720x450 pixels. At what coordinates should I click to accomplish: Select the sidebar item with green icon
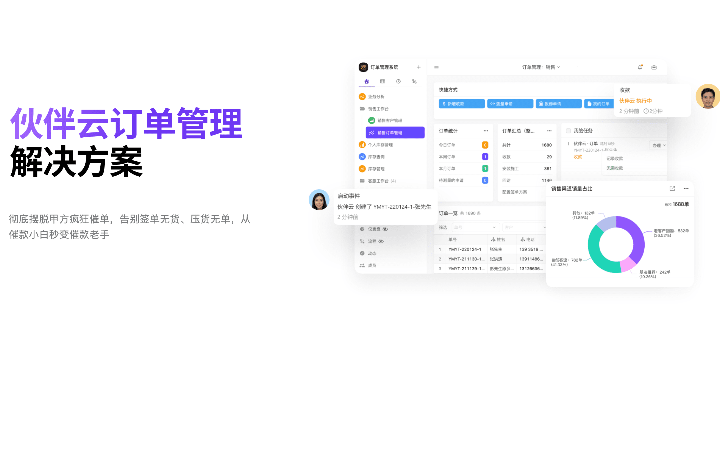(395, 120)
